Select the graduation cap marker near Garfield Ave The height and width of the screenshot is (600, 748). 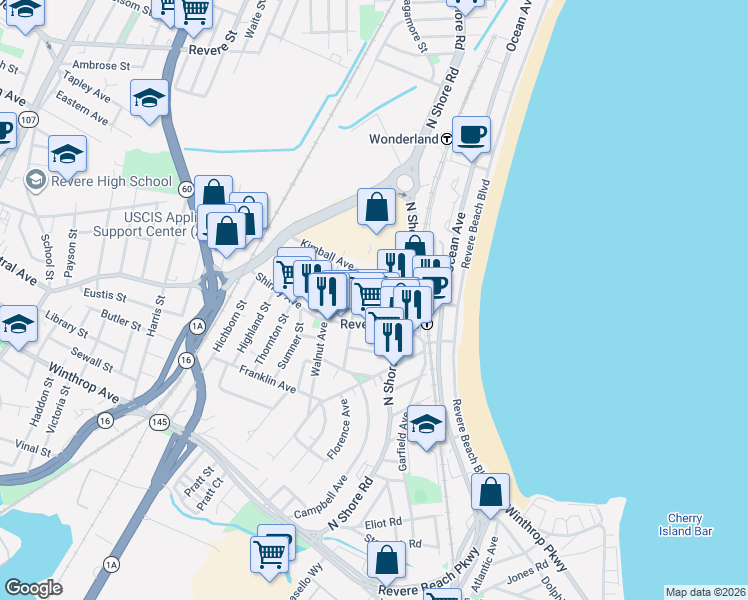click(426, 426)
